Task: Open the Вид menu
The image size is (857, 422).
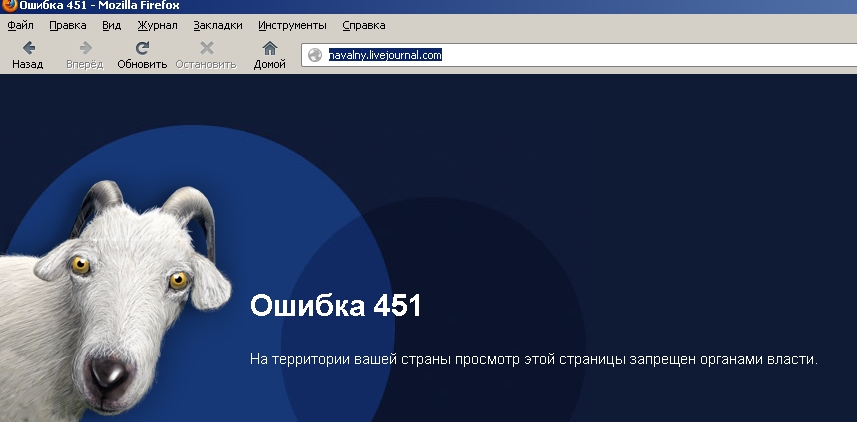Action: 111,25
